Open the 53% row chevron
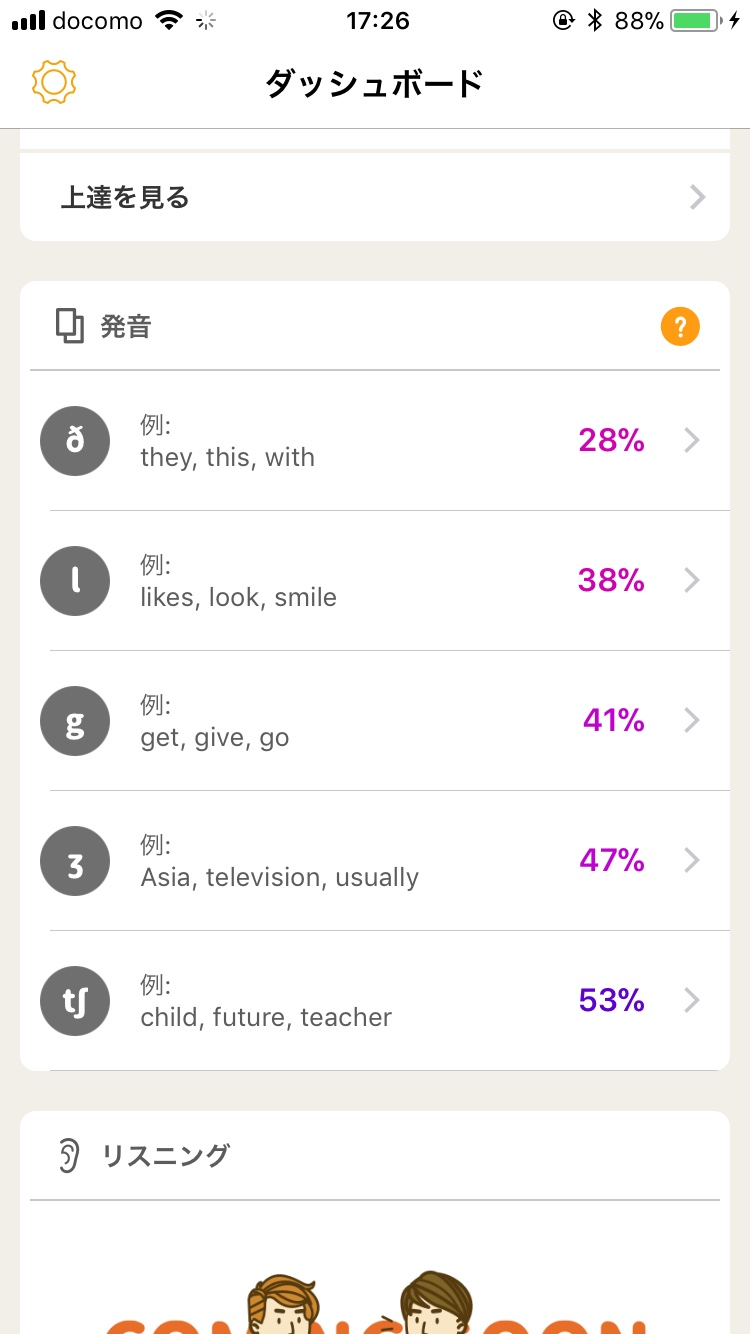The image size is (750, 1334). pos(692,1001)
